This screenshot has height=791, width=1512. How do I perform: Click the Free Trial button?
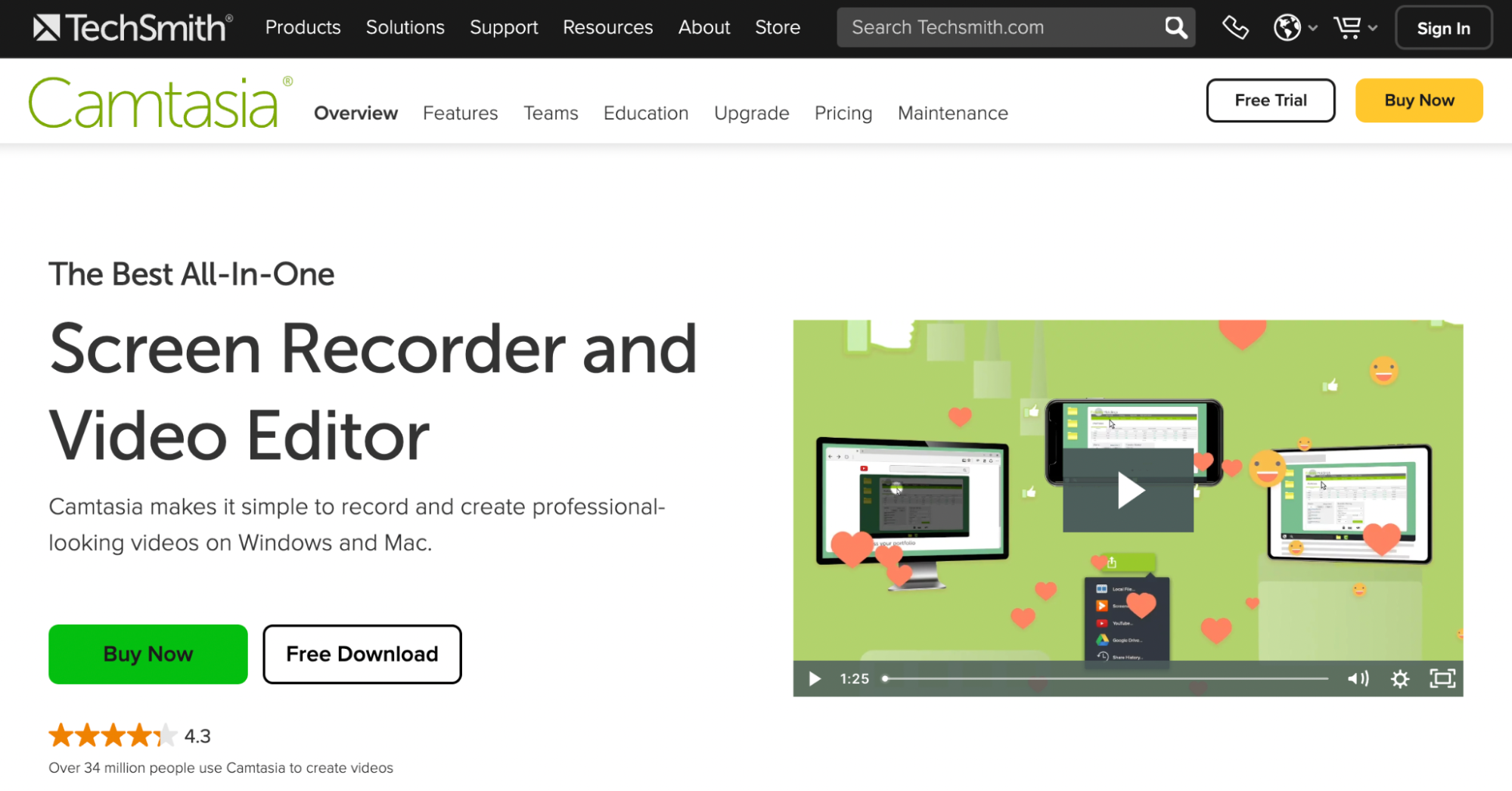click(1270, 100)
